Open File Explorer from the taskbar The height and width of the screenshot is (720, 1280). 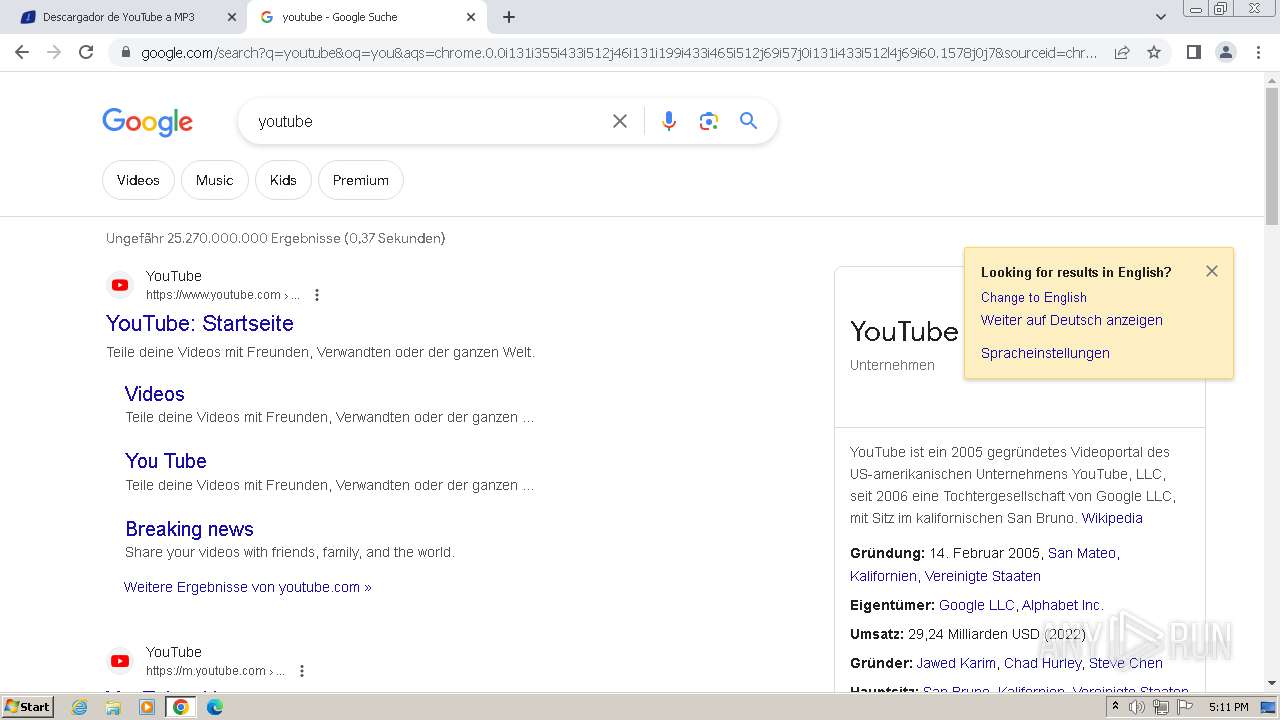(x=113, y=707)
